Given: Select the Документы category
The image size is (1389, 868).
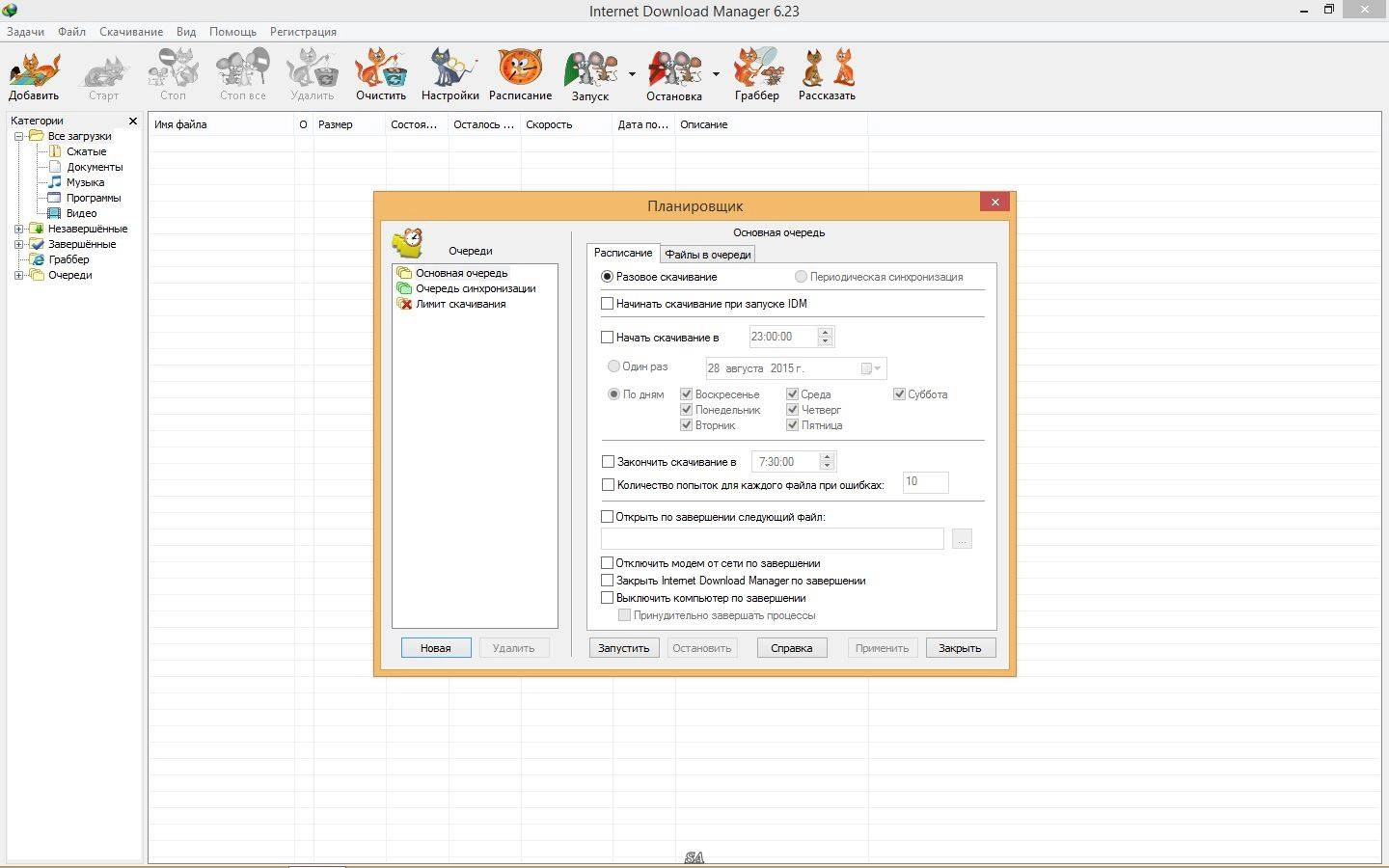Looking at the screenshot, I should point(94,167).
